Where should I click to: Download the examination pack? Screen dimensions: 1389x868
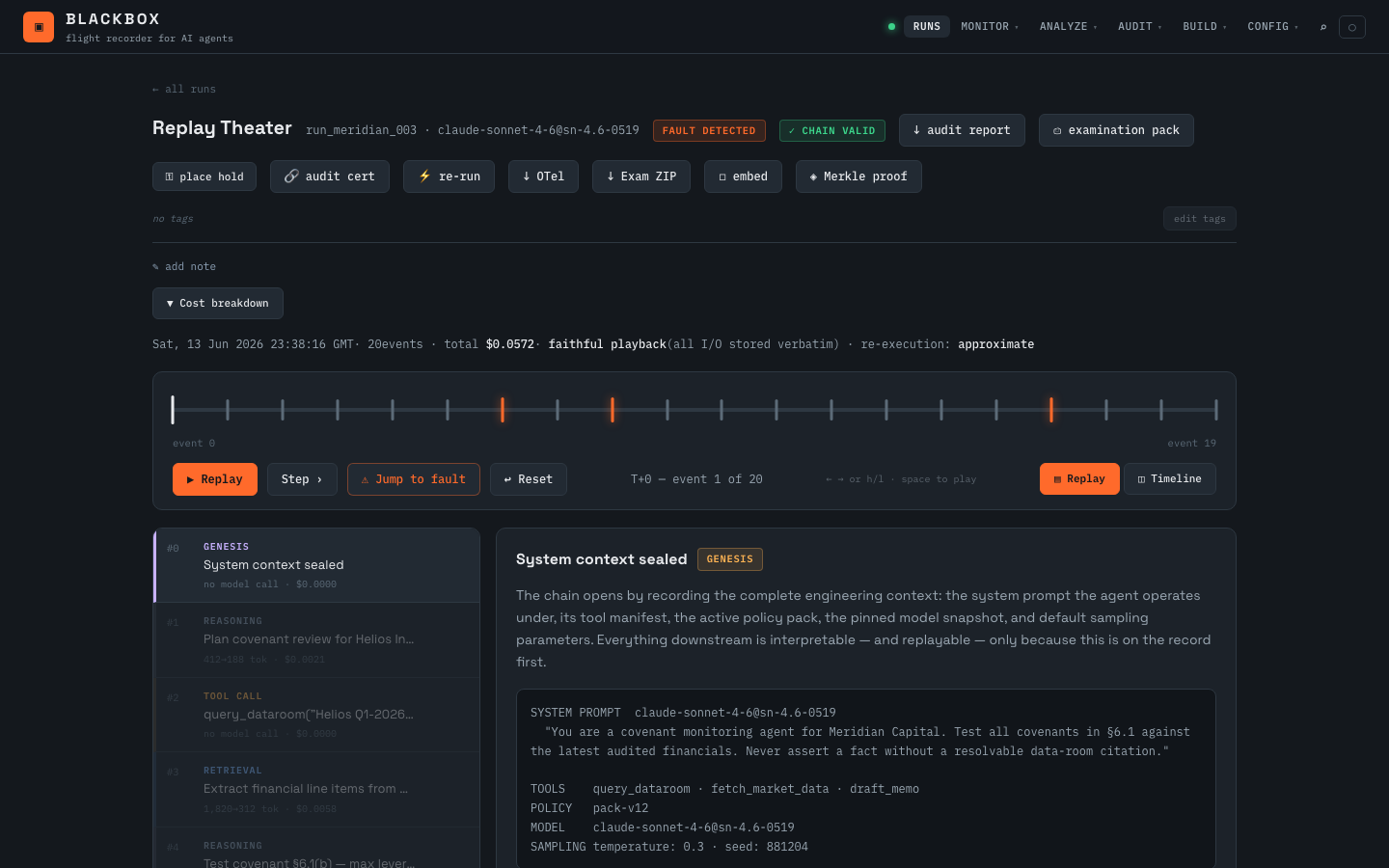pos(1116,130)
